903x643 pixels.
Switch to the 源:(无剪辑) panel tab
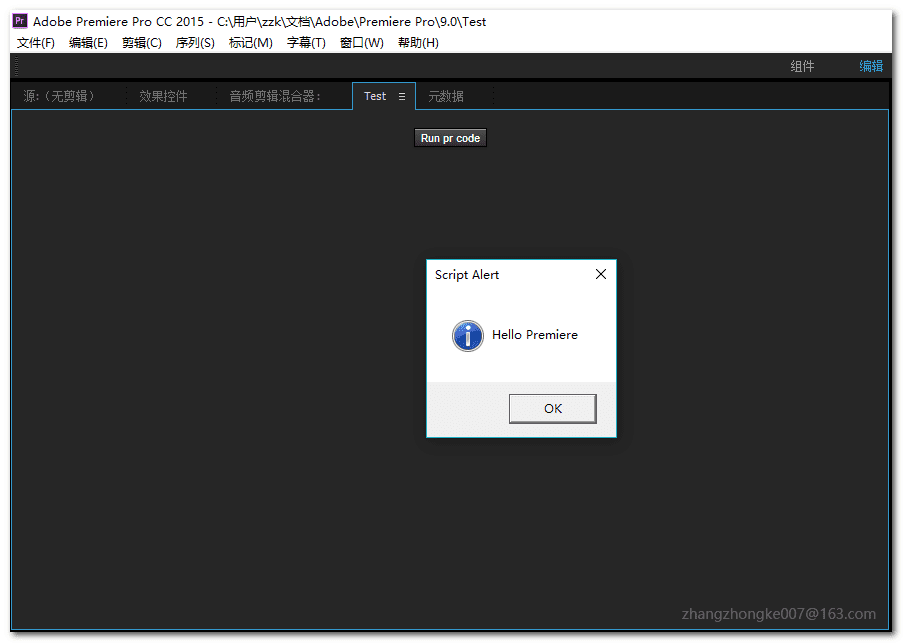coord(59,96)
